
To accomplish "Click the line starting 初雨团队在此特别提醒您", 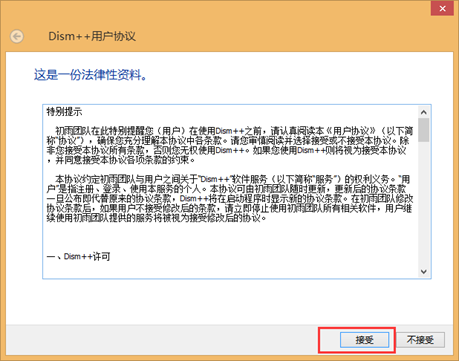I will click(x=234, y=131).
